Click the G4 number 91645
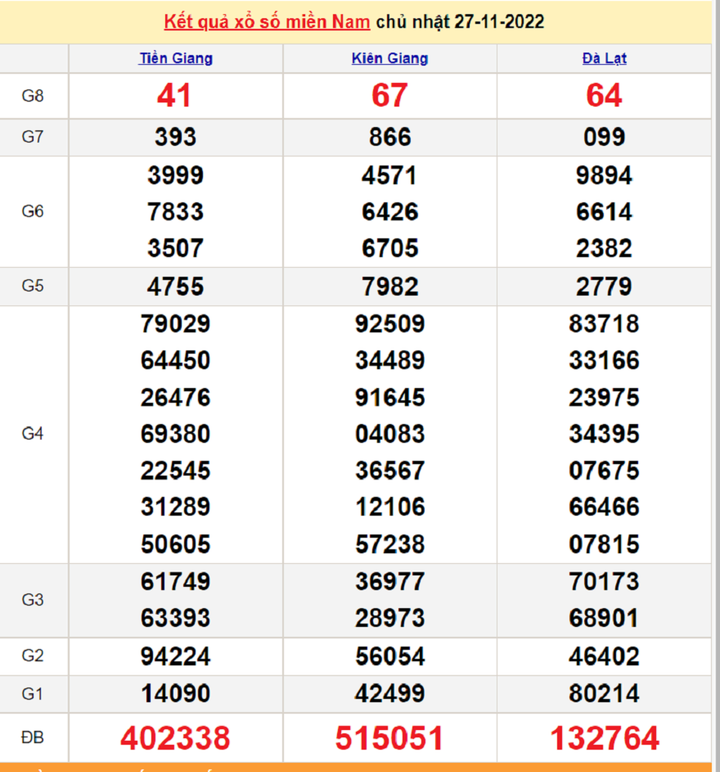 pyautogui.click(x=389, y=397)
